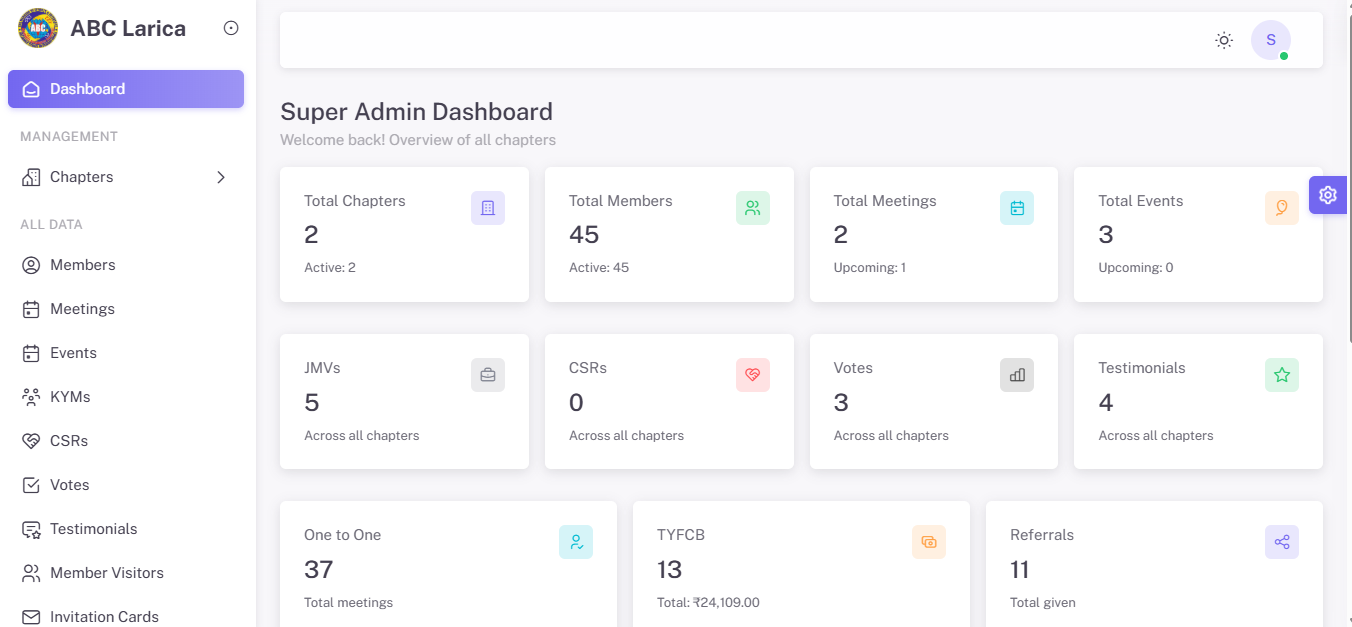Open KYMs in the sidebar
The image size is (1352, 627).
point(126,397)
